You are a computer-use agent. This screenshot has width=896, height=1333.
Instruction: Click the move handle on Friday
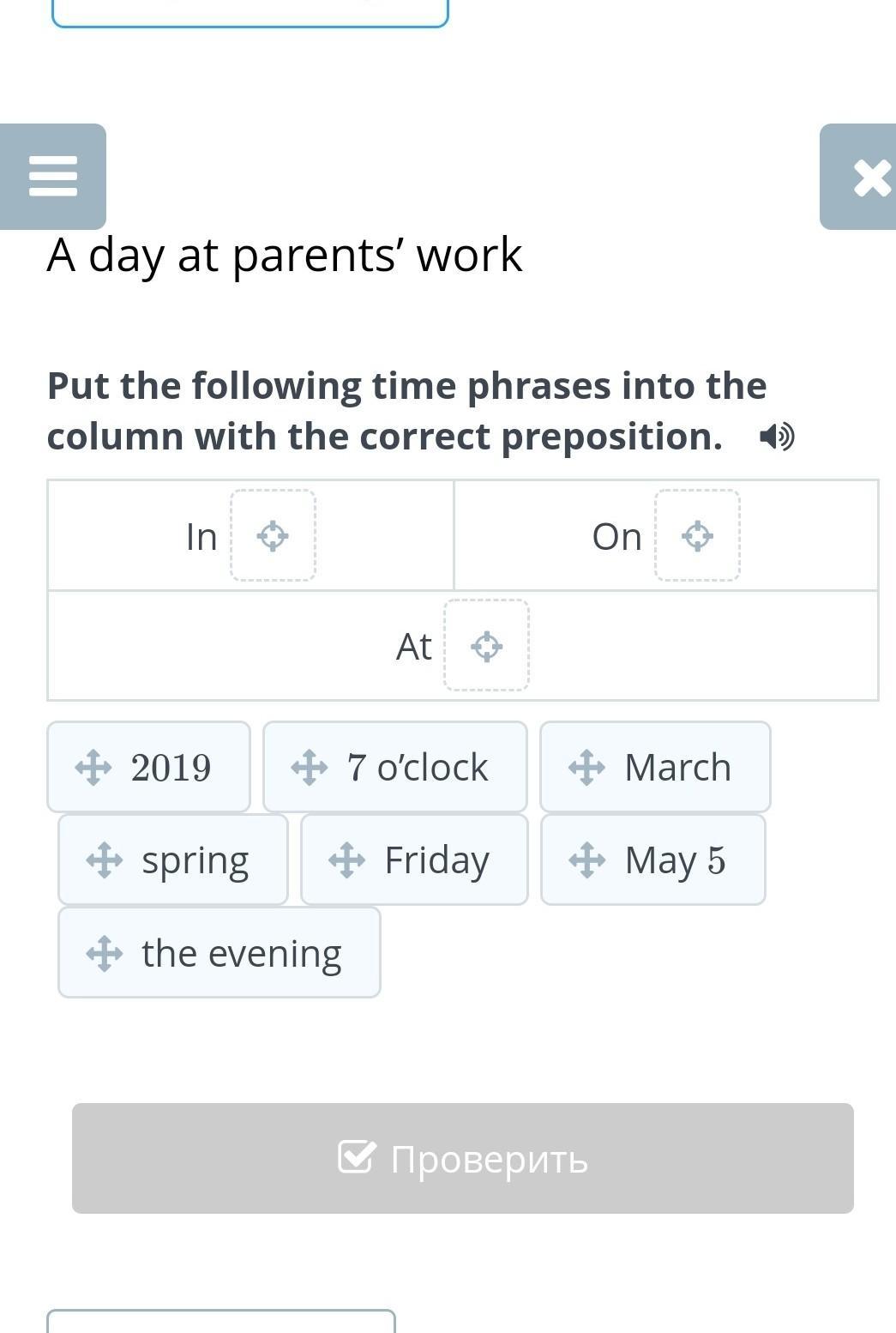pyautogui.click(x=346, y=860)
